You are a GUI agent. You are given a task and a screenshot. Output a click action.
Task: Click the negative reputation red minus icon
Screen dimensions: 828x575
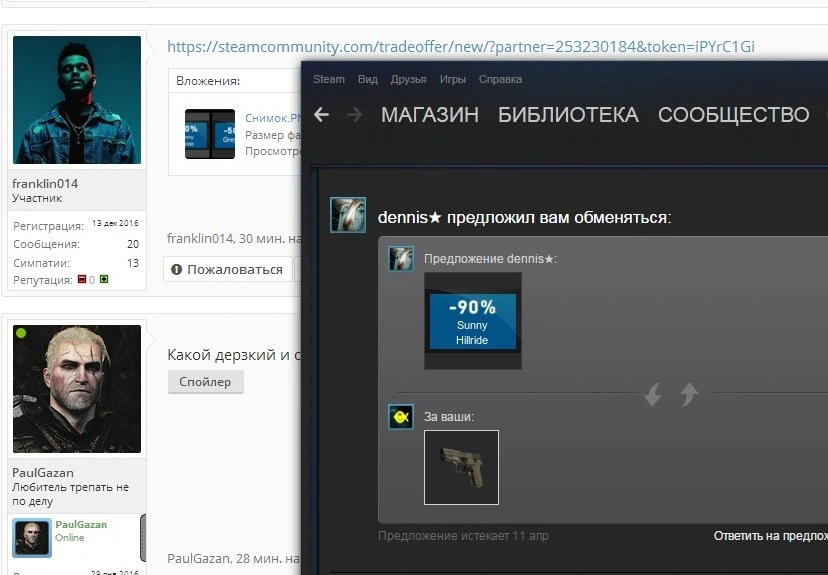coord(82,279)
